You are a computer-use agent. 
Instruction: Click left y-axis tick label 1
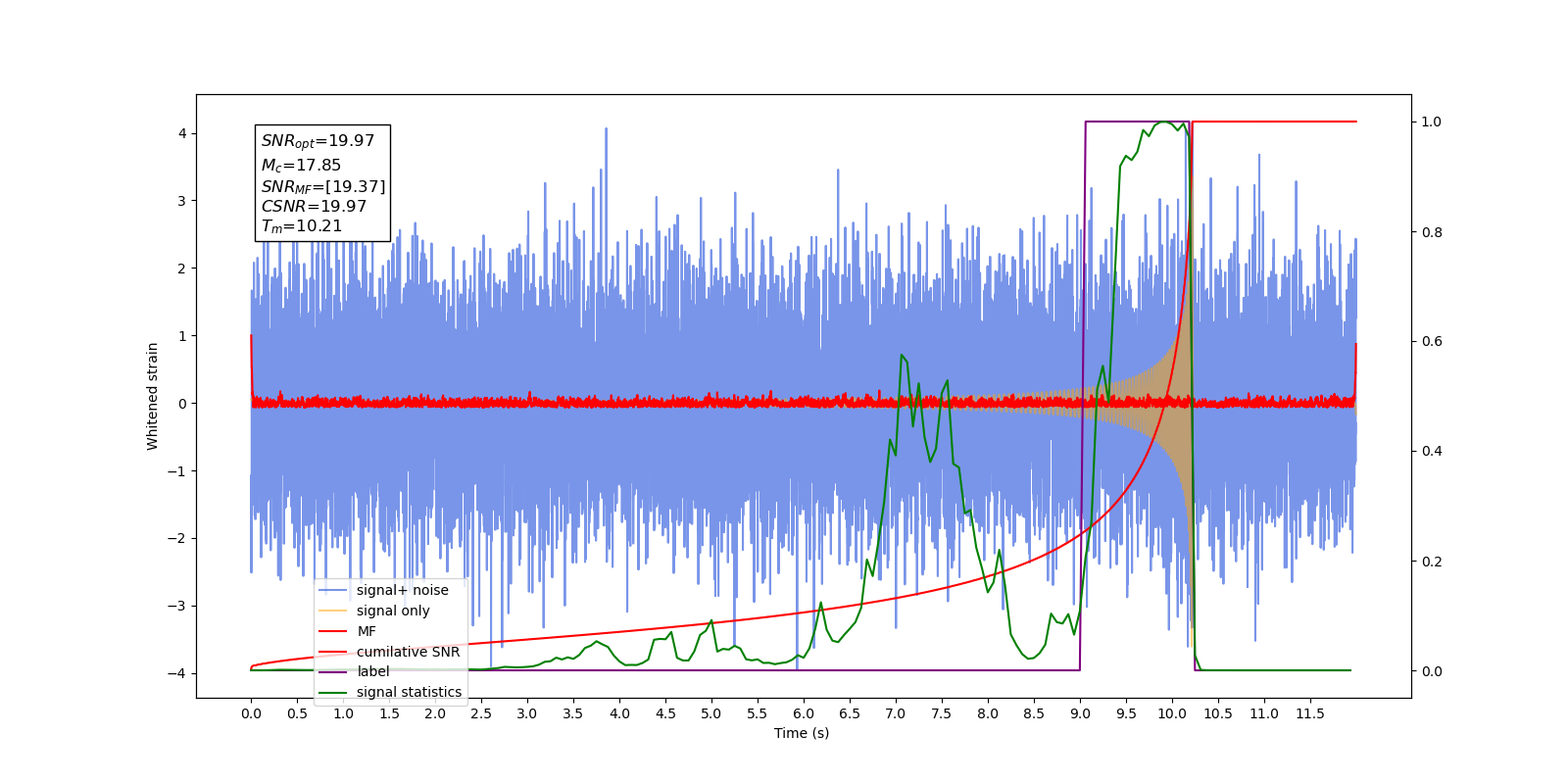click(181, 336)
